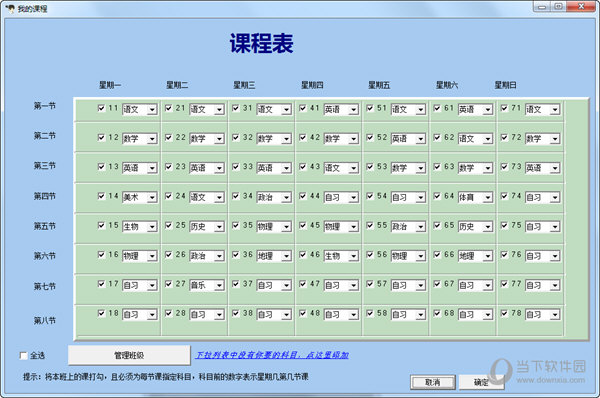Open subject dropdown for period 35
The image size is (600, 398).
(287, 227)
